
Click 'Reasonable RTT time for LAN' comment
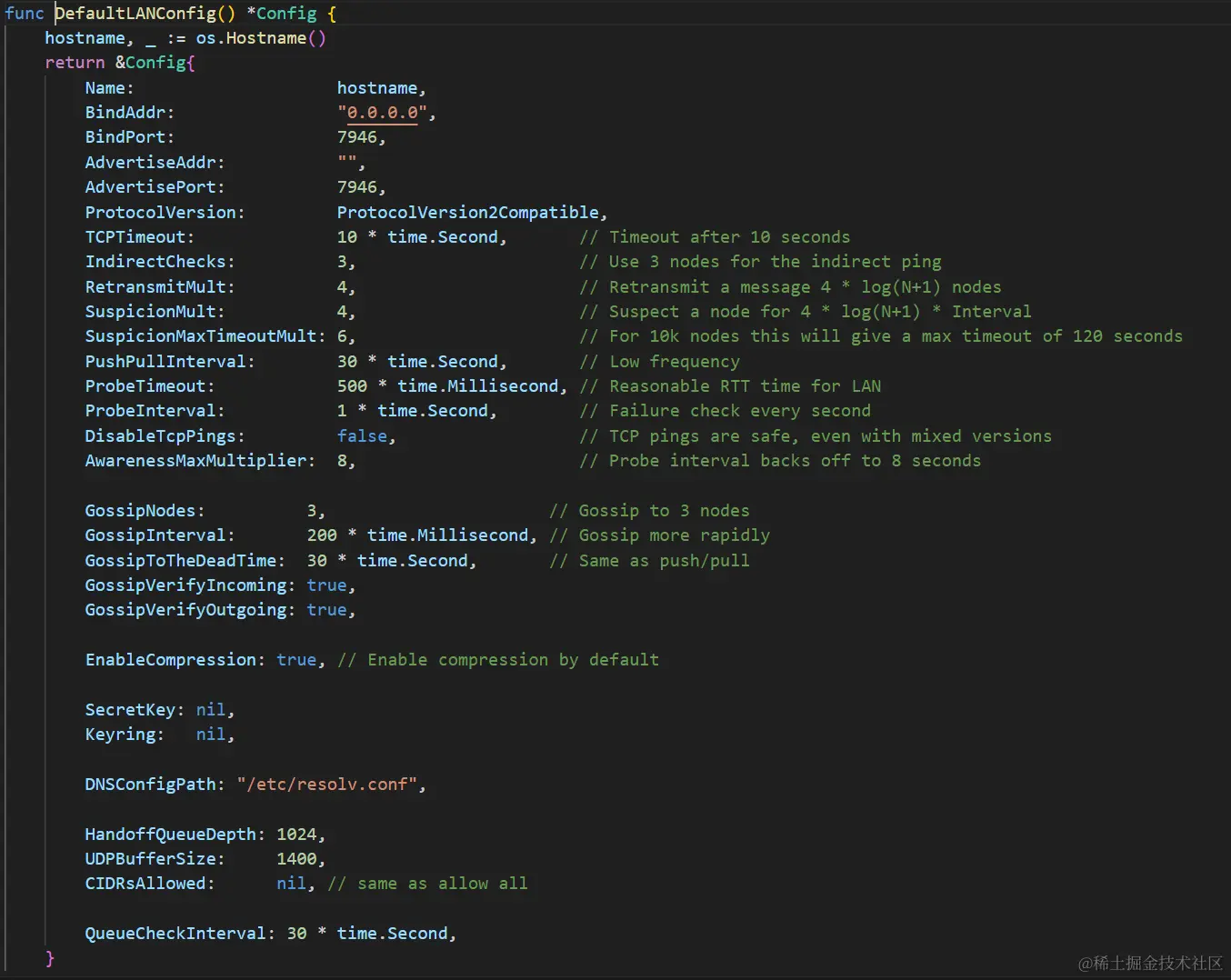point(731,386)
